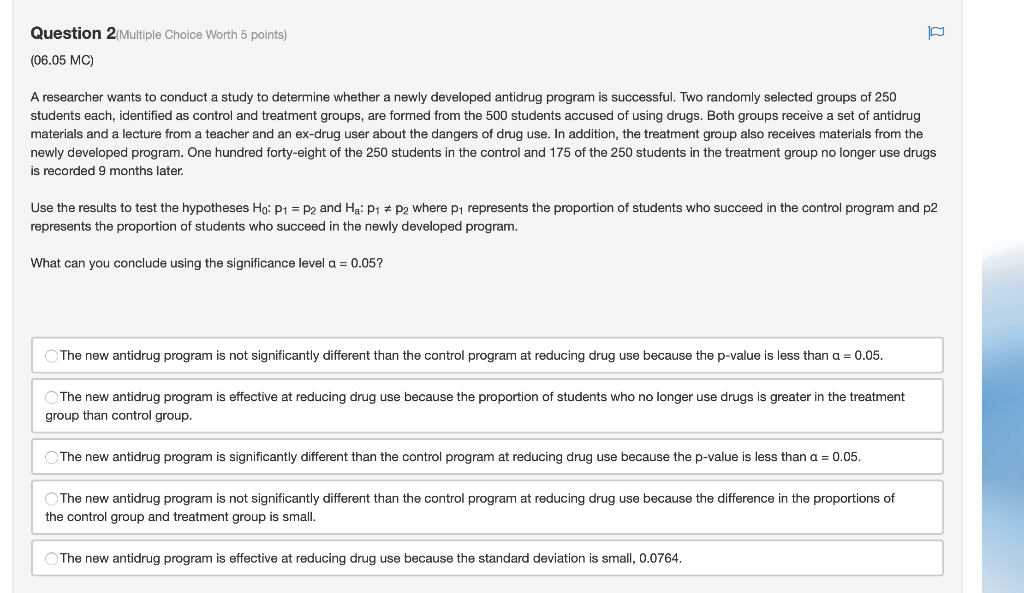Image resolution: width=1024 pixels, height=593 pixels.
Task: Click the question paragraph describing the antidrug study
Action: [480, 134]
